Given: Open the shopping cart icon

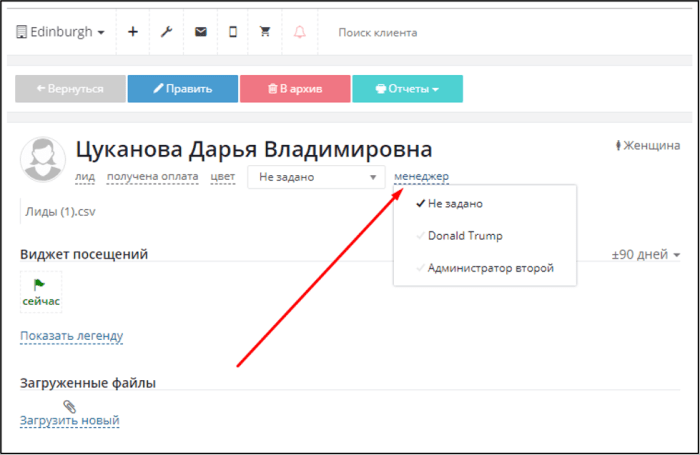Looking at the screenshot, I should pos(265,31).
